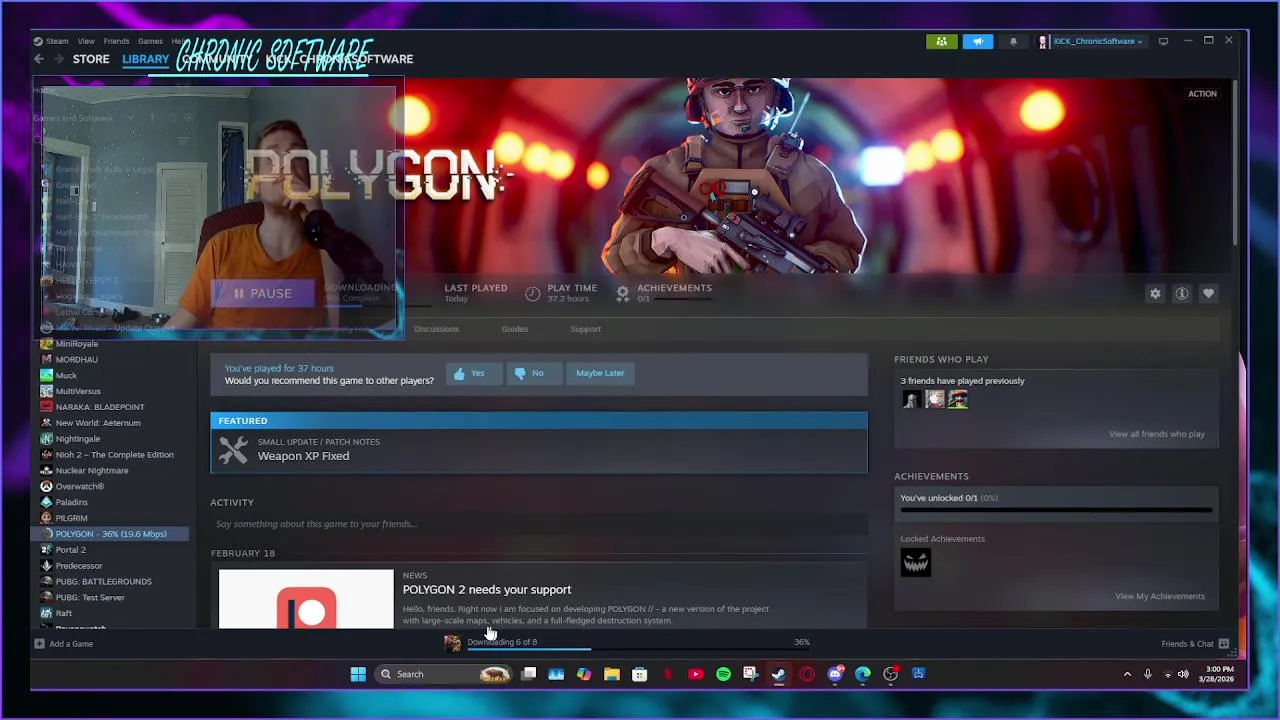
Task: Select POLYGON downloading entry in library
Action: (x=112, y=534)
